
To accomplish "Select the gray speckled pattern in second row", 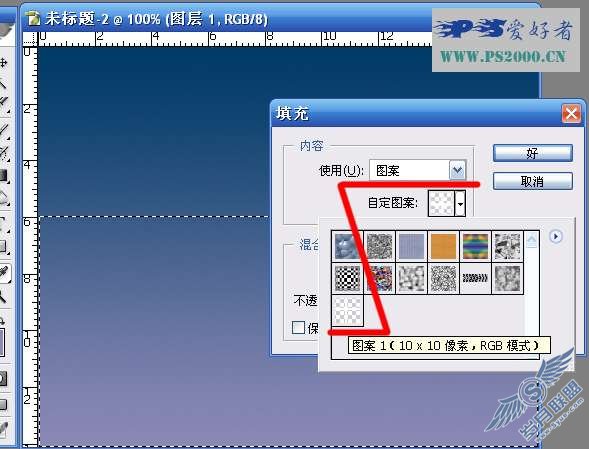I will click(443, 278).
